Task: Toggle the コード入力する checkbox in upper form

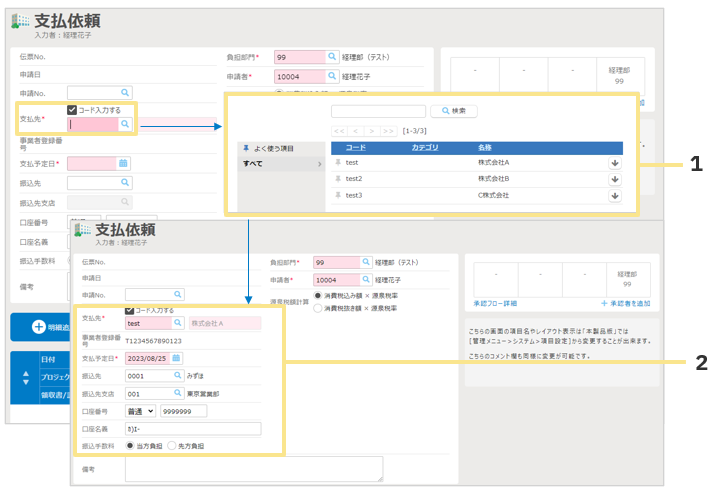Action: coord(73,110)
